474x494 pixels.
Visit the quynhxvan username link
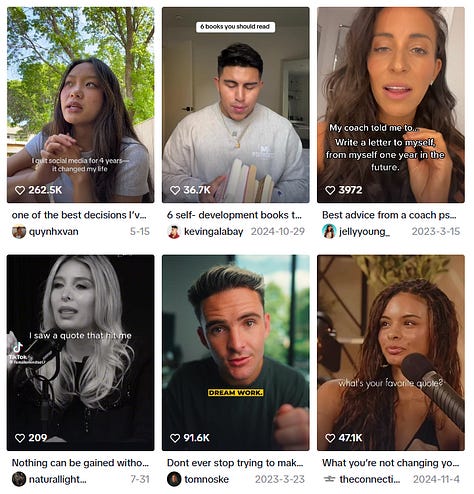pyautogui.click(x=54, y=231)
